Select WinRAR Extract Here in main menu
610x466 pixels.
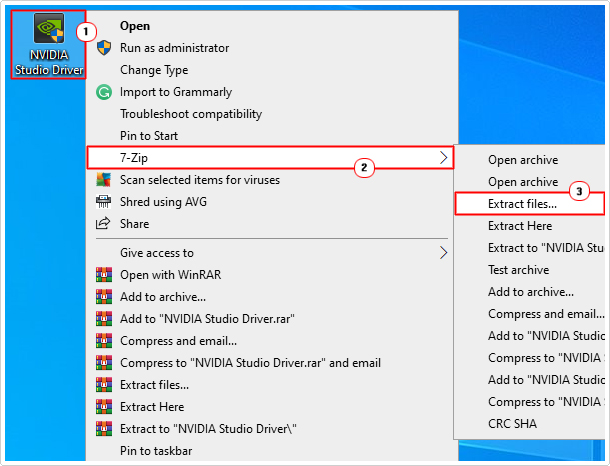tap(152, 406)
